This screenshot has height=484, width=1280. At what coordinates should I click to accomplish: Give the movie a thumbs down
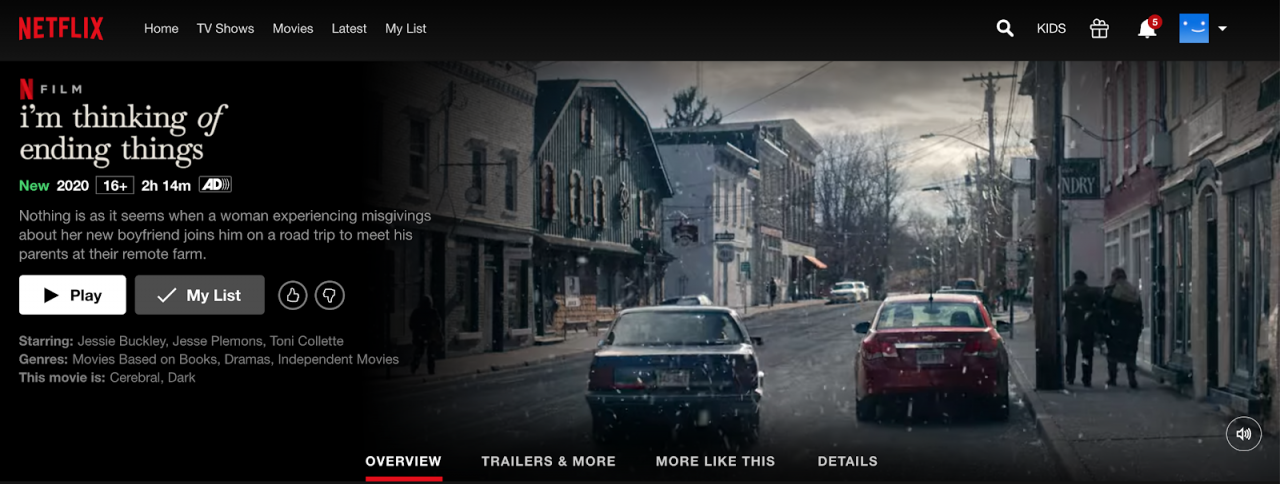tap(330, 295)
